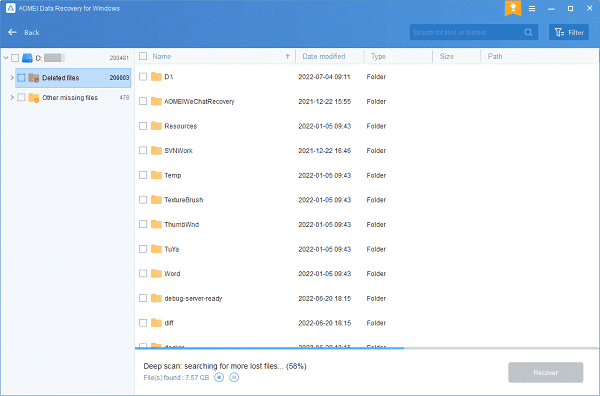Click the AOMEIWeChatRecovery folder icon

click(156, 101)
